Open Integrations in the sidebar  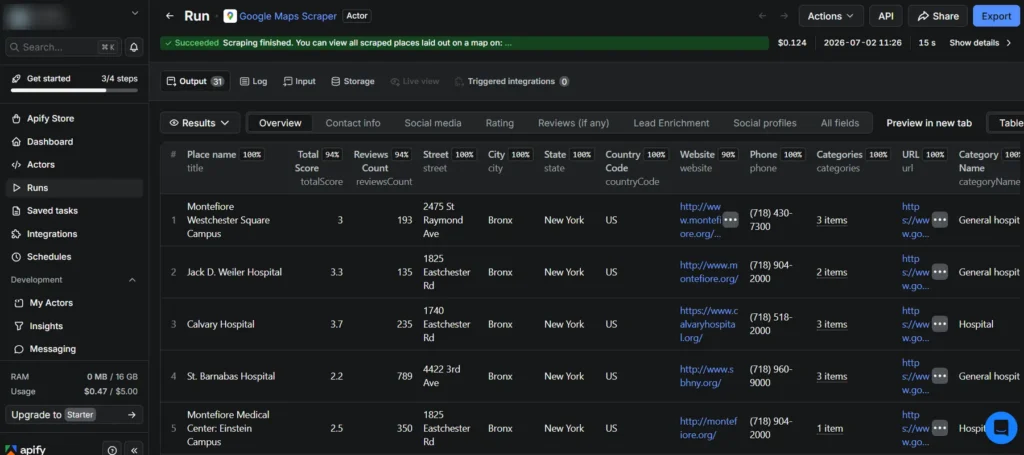coord(52,234)
